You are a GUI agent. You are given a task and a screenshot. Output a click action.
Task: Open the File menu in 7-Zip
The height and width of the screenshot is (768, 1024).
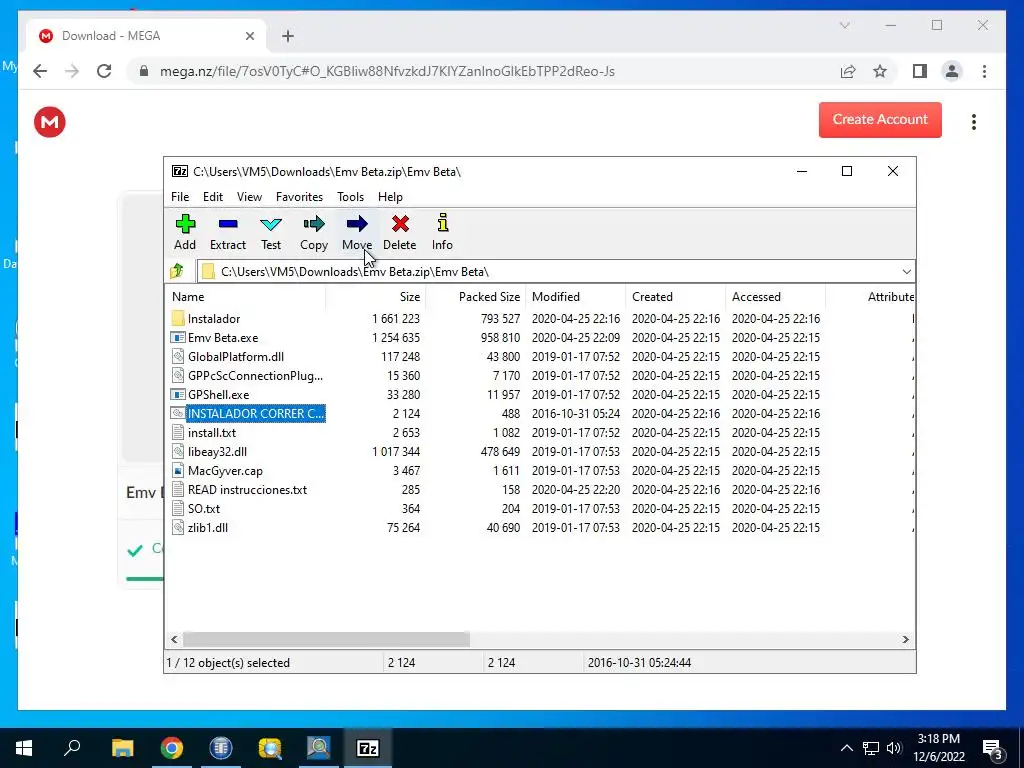click(x=180, y=197)
